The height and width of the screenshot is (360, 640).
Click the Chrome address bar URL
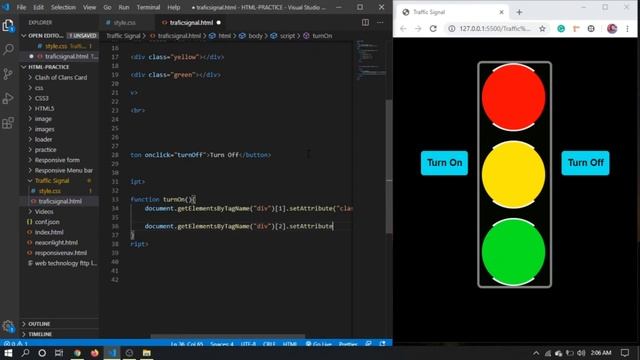(x=495, y=29)
